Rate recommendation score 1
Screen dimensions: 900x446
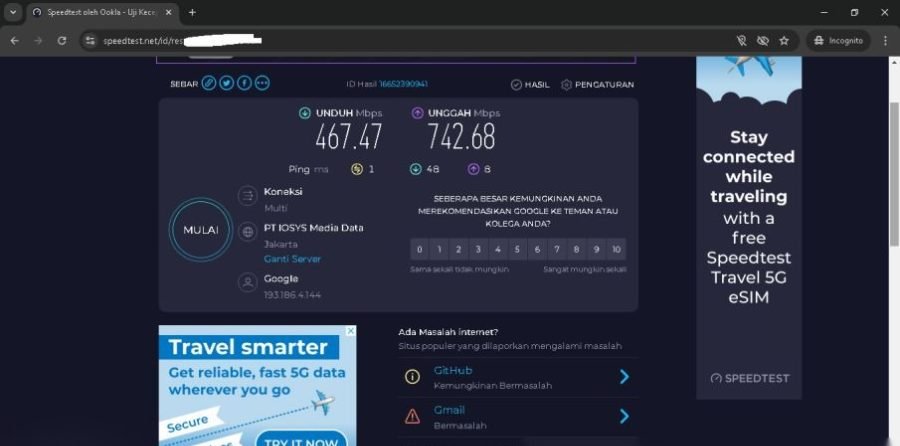pos(439,249)
